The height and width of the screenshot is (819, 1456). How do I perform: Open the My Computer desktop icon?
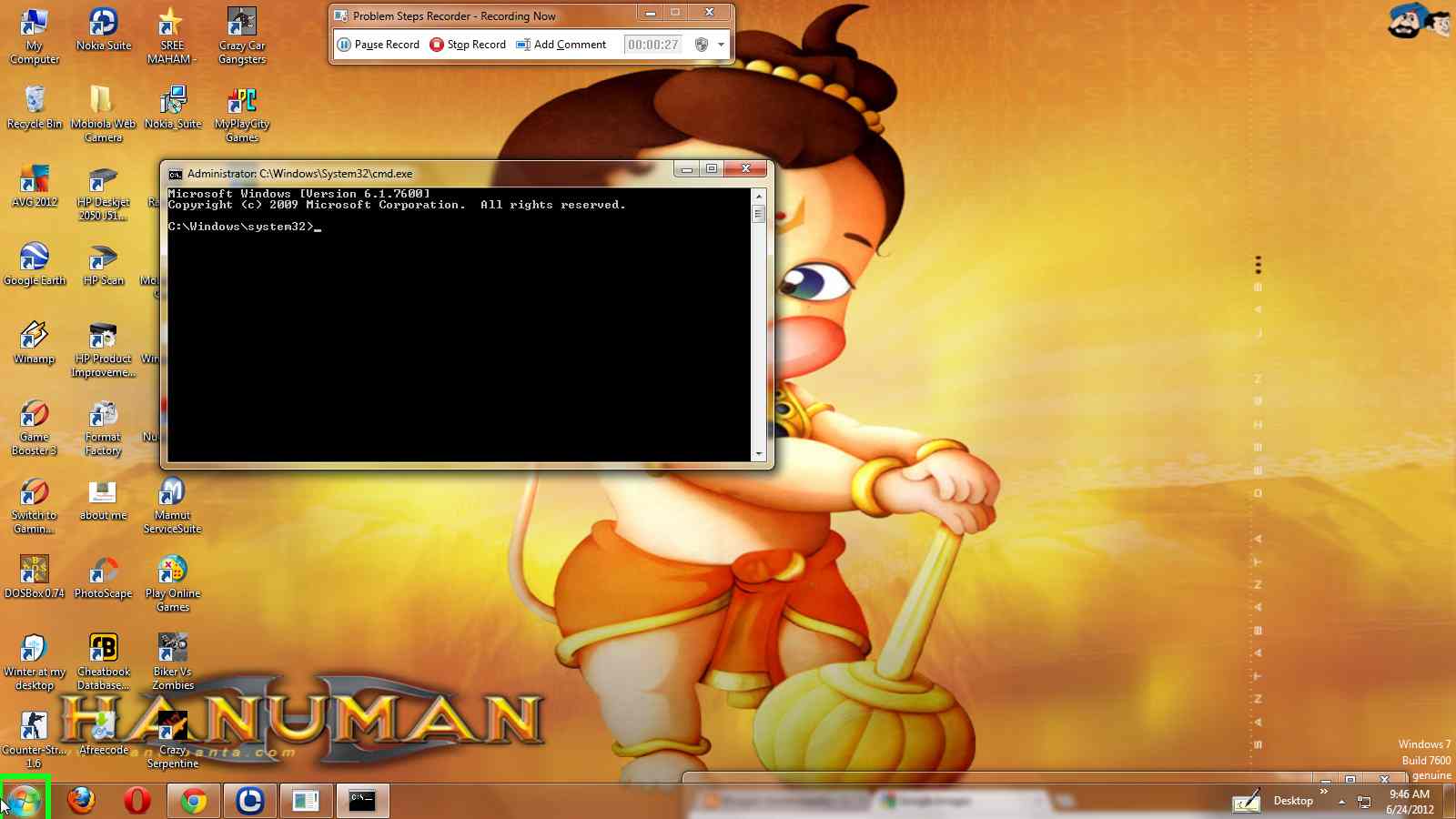(34, 36)
